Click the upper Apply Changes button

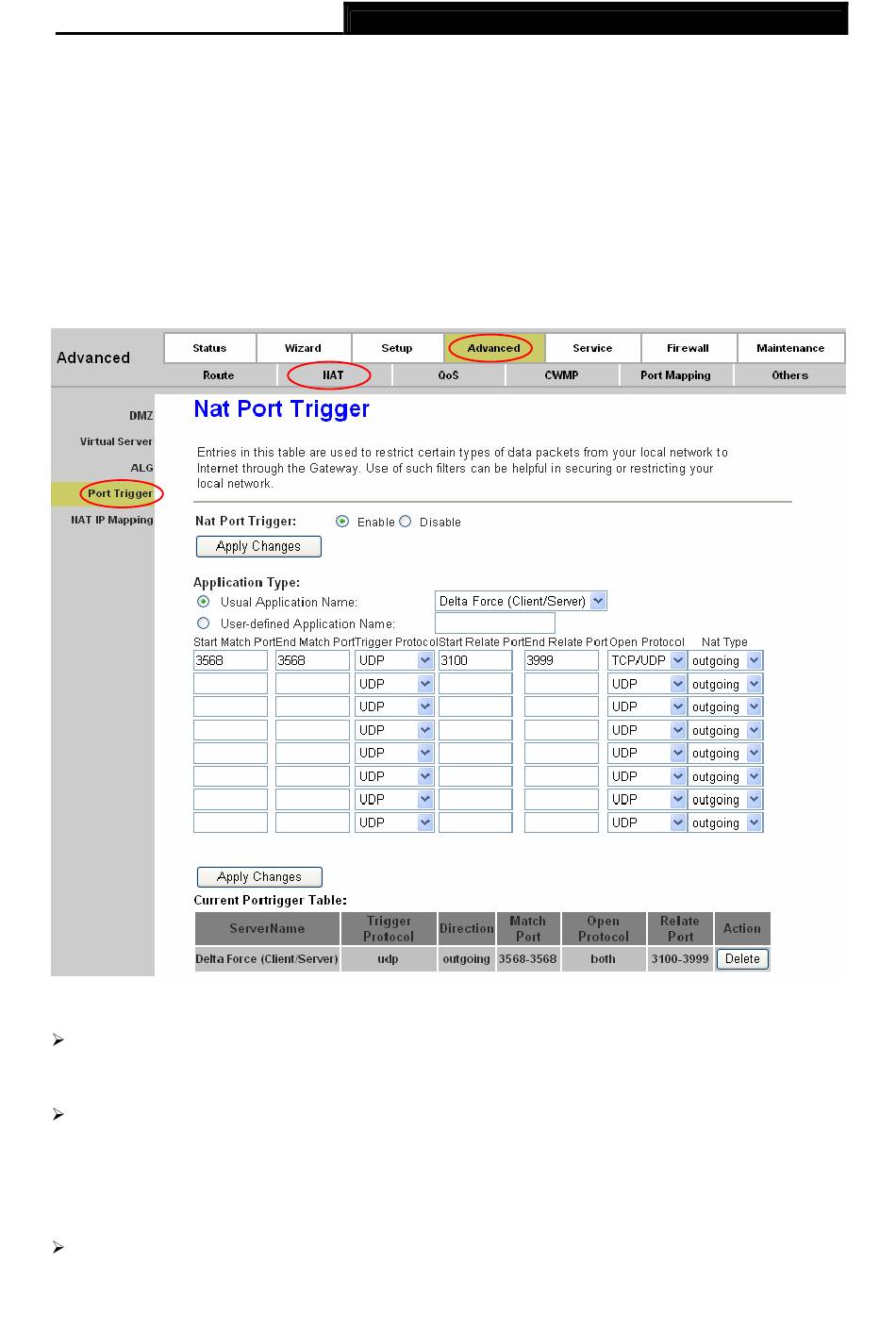[258, 546]
